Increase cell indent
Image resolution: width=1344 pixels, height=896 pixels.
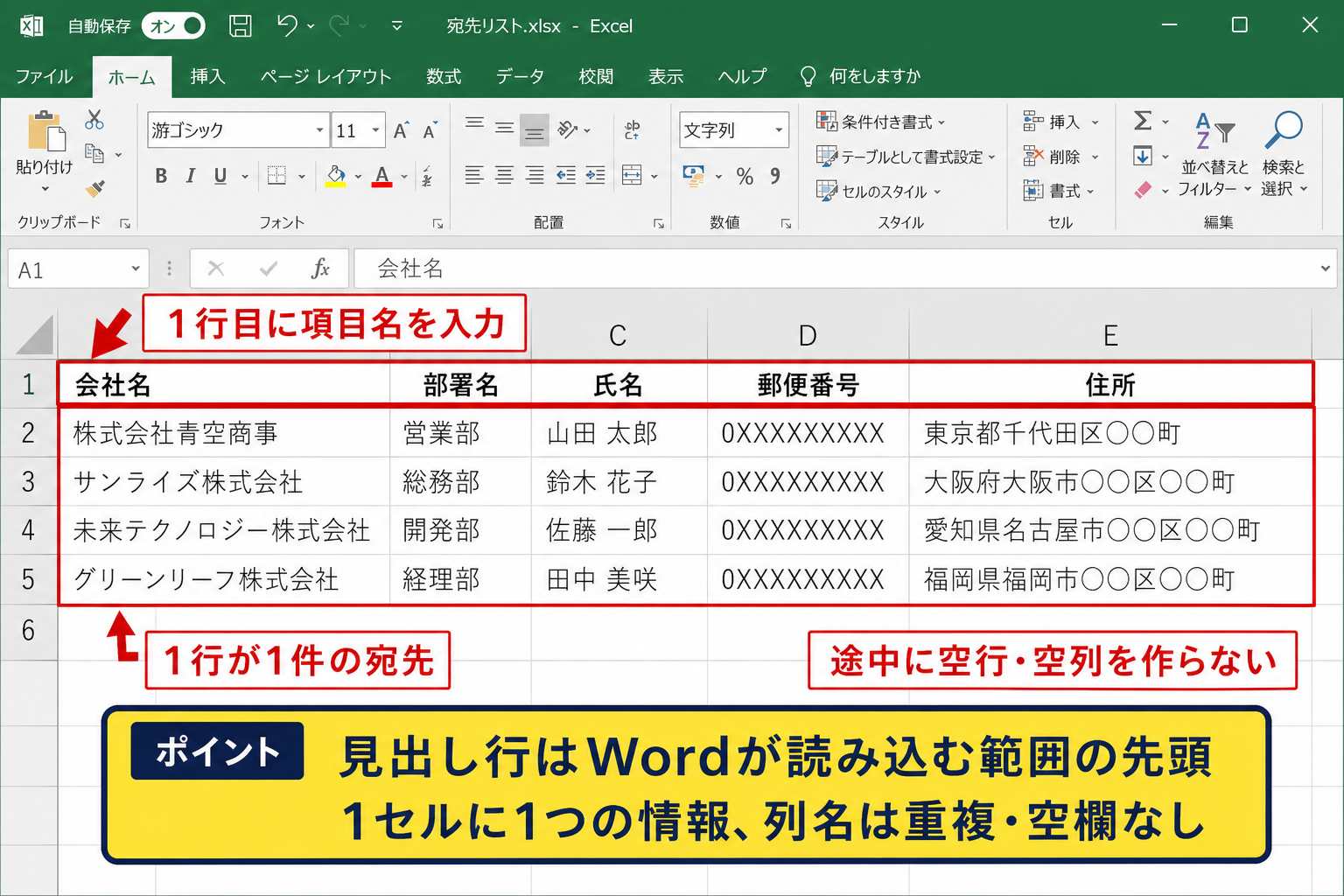(595, 175)
